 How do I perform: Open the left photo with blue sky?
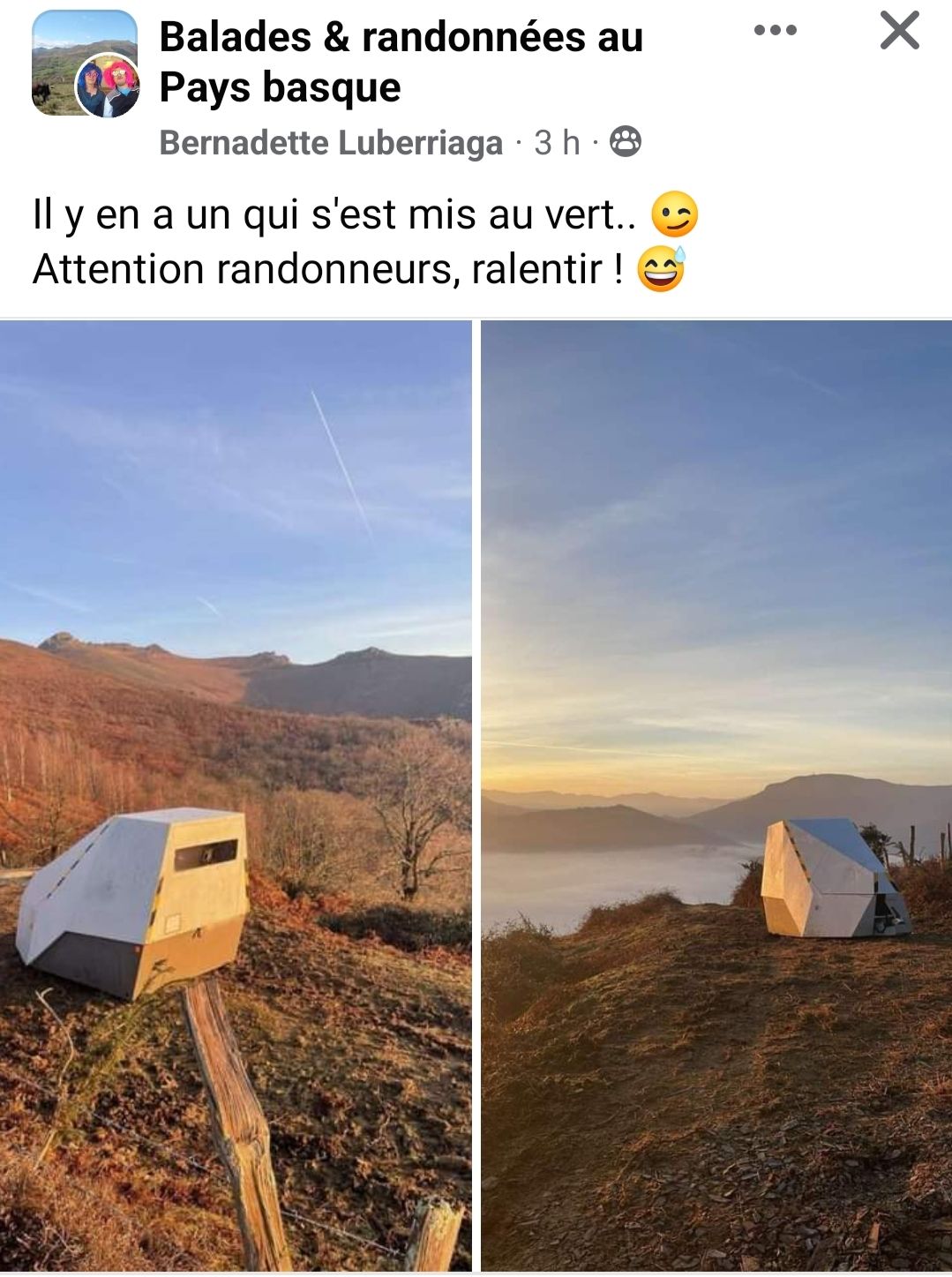click(236, 795)
